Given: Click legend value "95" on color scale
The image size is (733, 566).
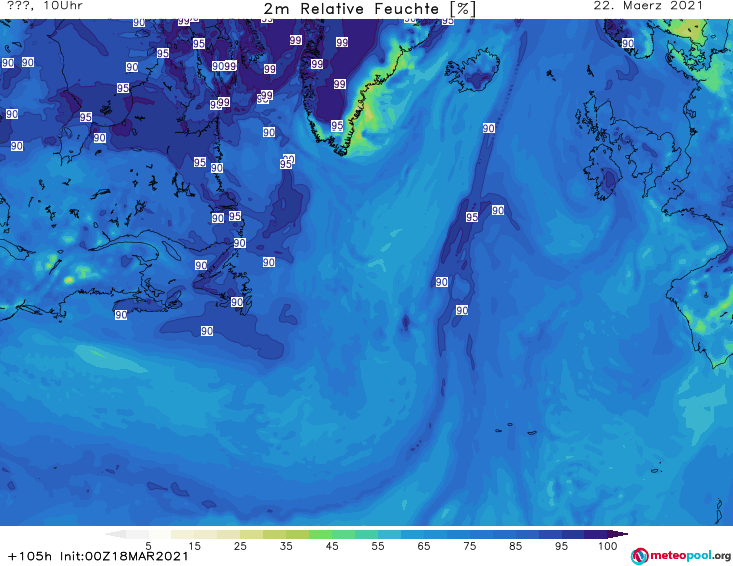Looking at the screenshot, I should pos(561,546).
